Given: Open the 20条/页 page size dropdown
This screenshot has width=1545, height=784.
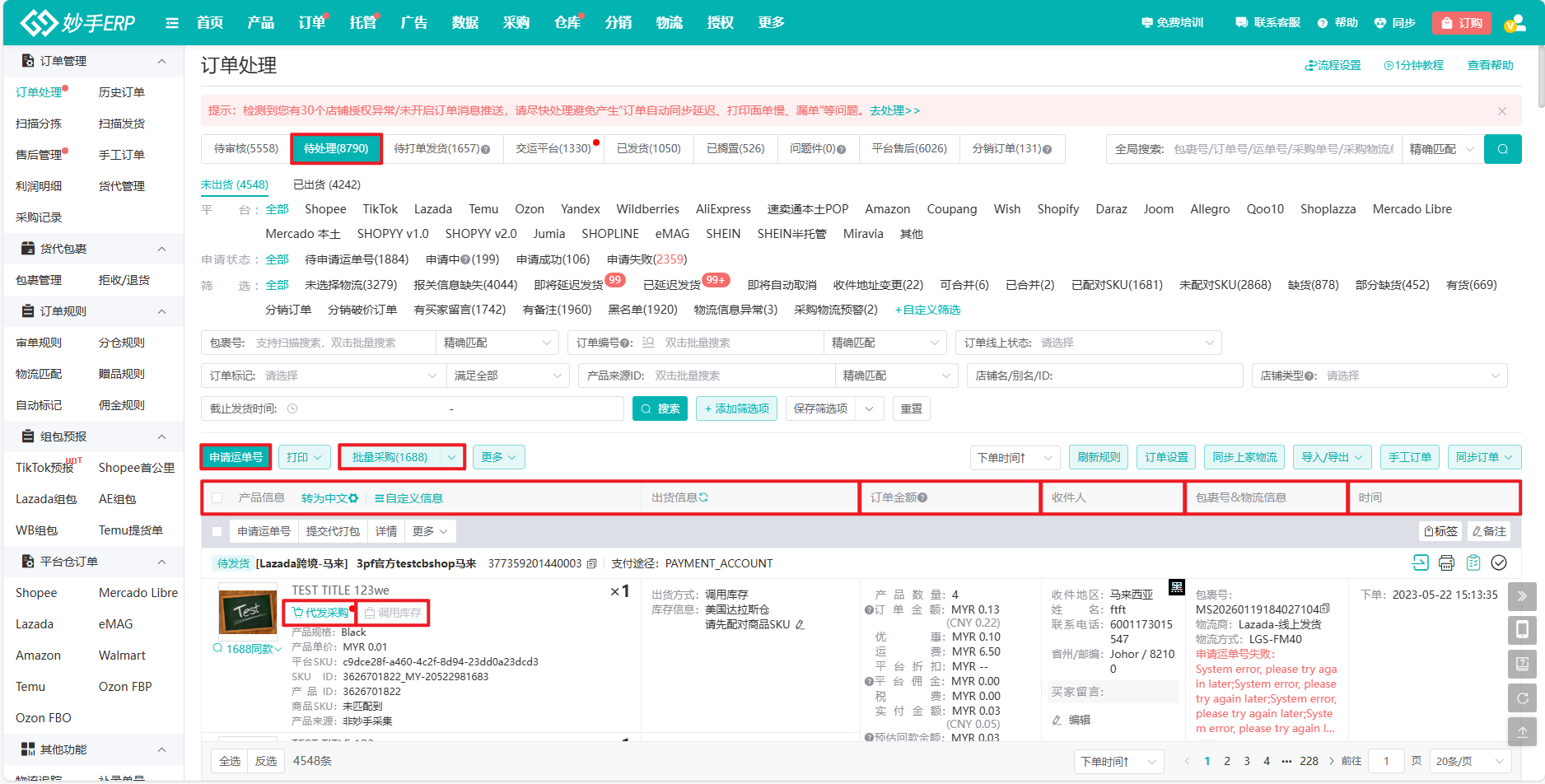Looking at the screenshot, I should pos(1468,761).
